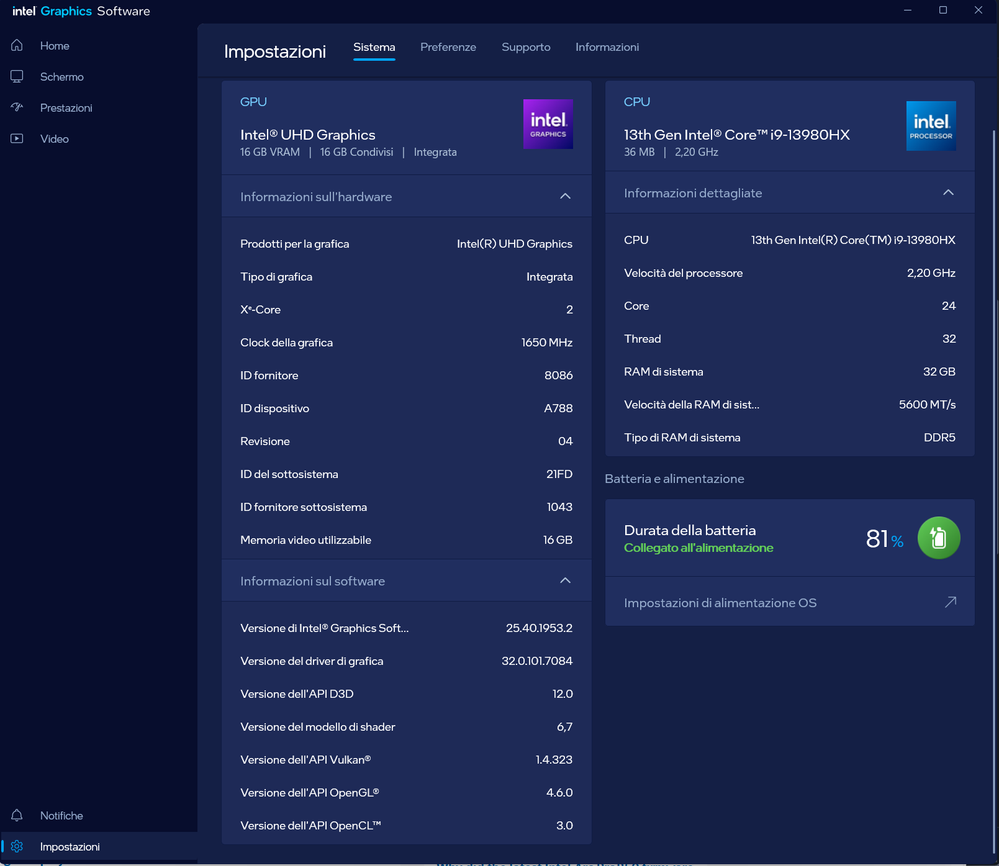999x866 pixels.
Task: Click the Batteria e alimentazione heading
Action: click(x=674, y=479)
